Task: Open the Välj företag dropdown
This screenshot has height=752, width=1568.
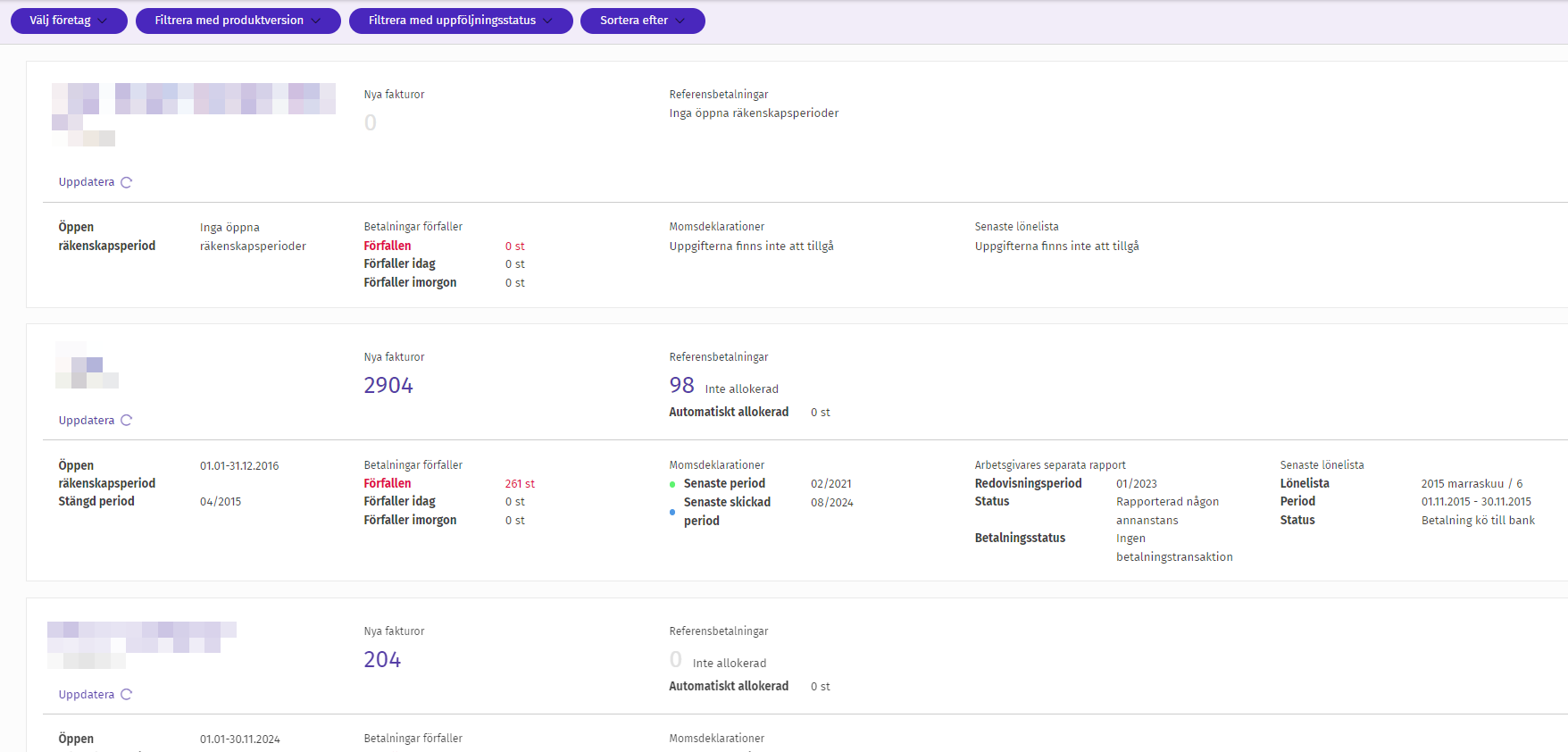Action: click(69, 21)
